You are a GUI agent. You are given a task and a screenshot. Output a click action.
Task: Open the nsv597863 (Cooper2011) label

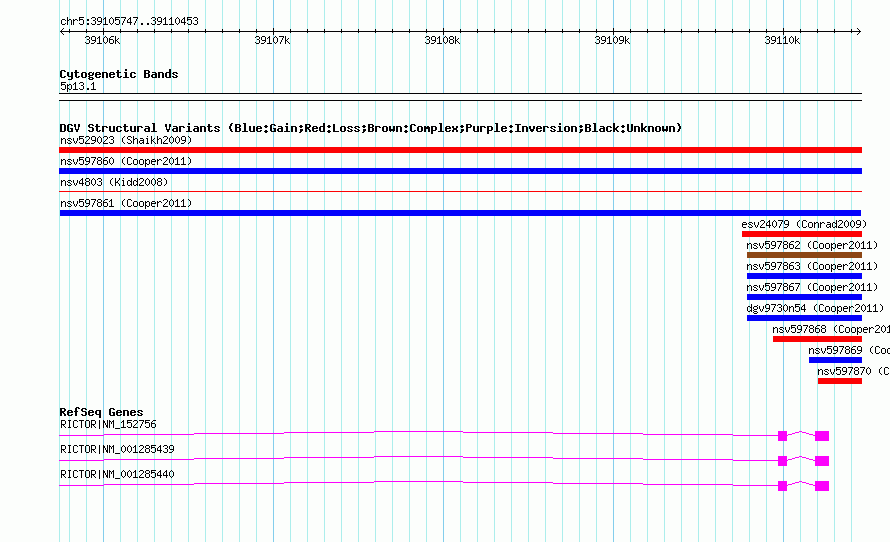(x=812, y=266)
